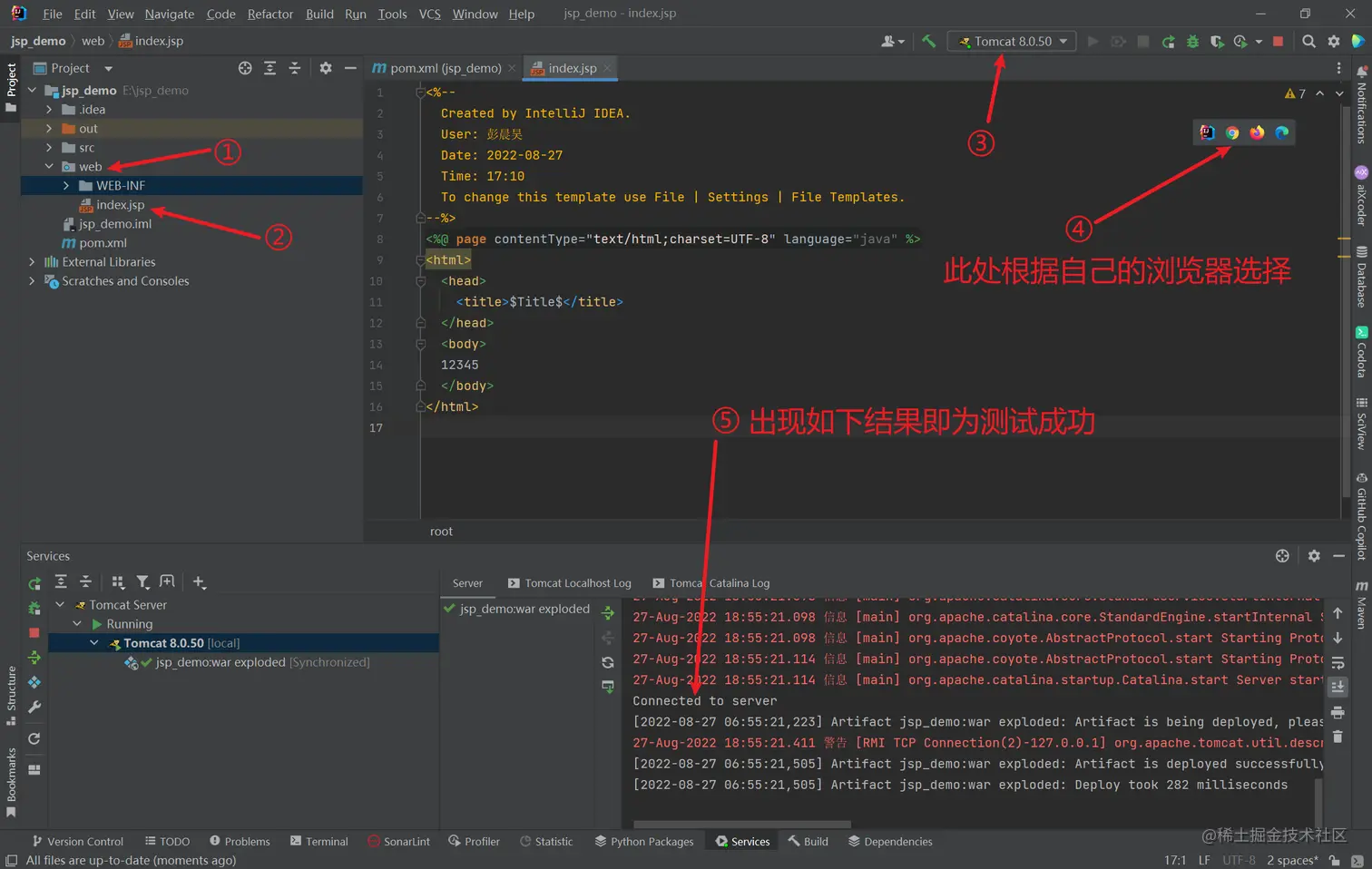Expand all in Project panel toolbar

269,68
